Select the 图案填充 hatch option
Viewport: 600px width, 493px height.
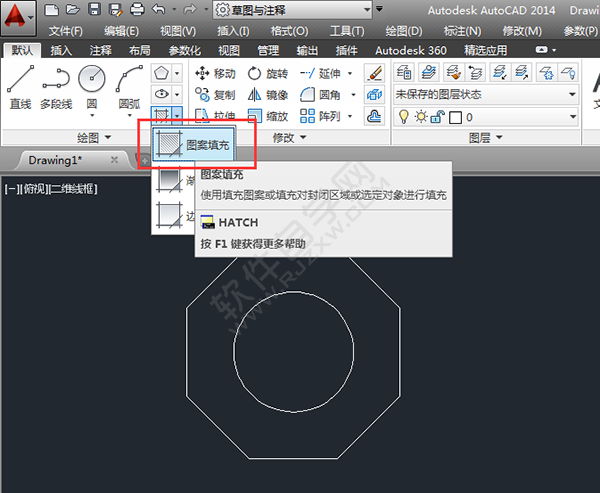194,144
